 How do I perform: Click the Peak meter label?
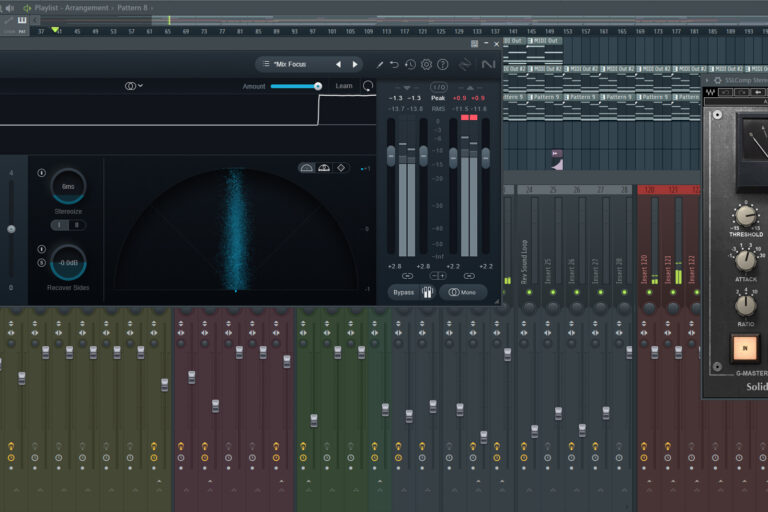(x=438, y=98)
